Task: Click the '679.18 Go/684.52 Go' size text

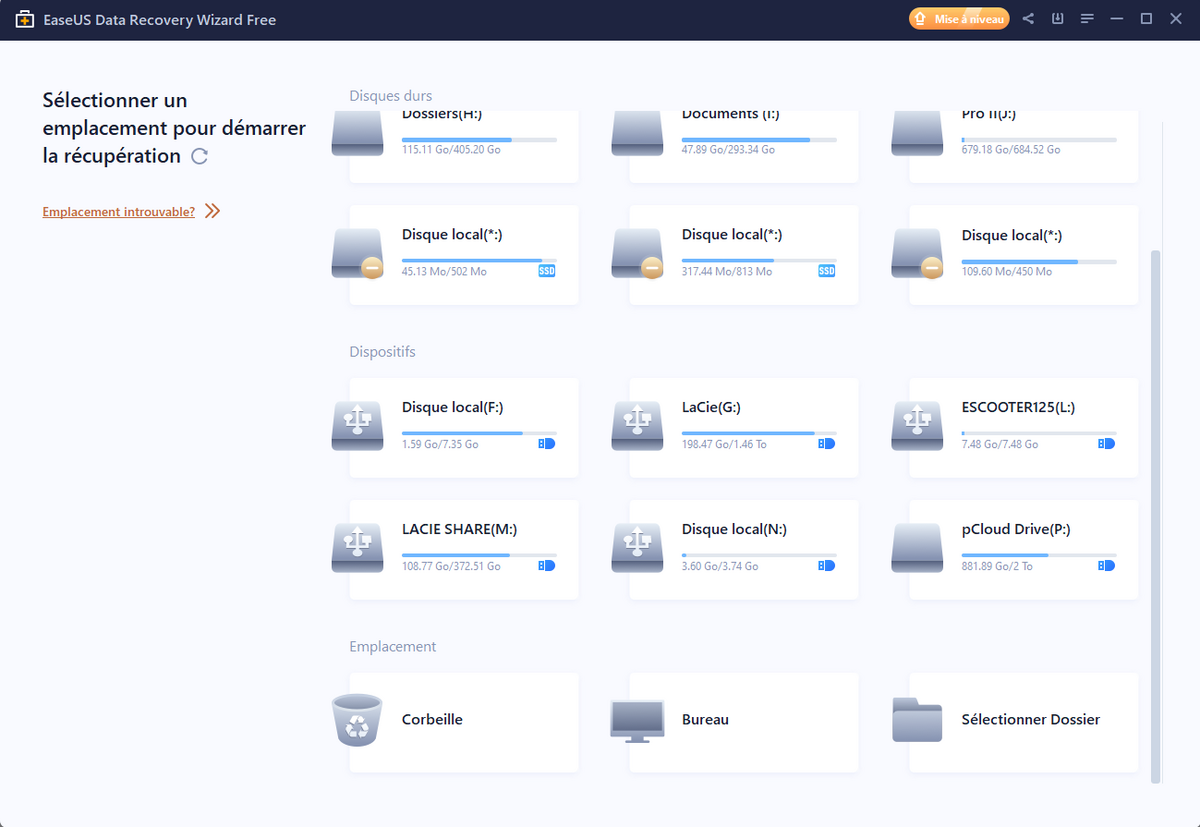Action: pyautogui.click(x=1011, y=149)
